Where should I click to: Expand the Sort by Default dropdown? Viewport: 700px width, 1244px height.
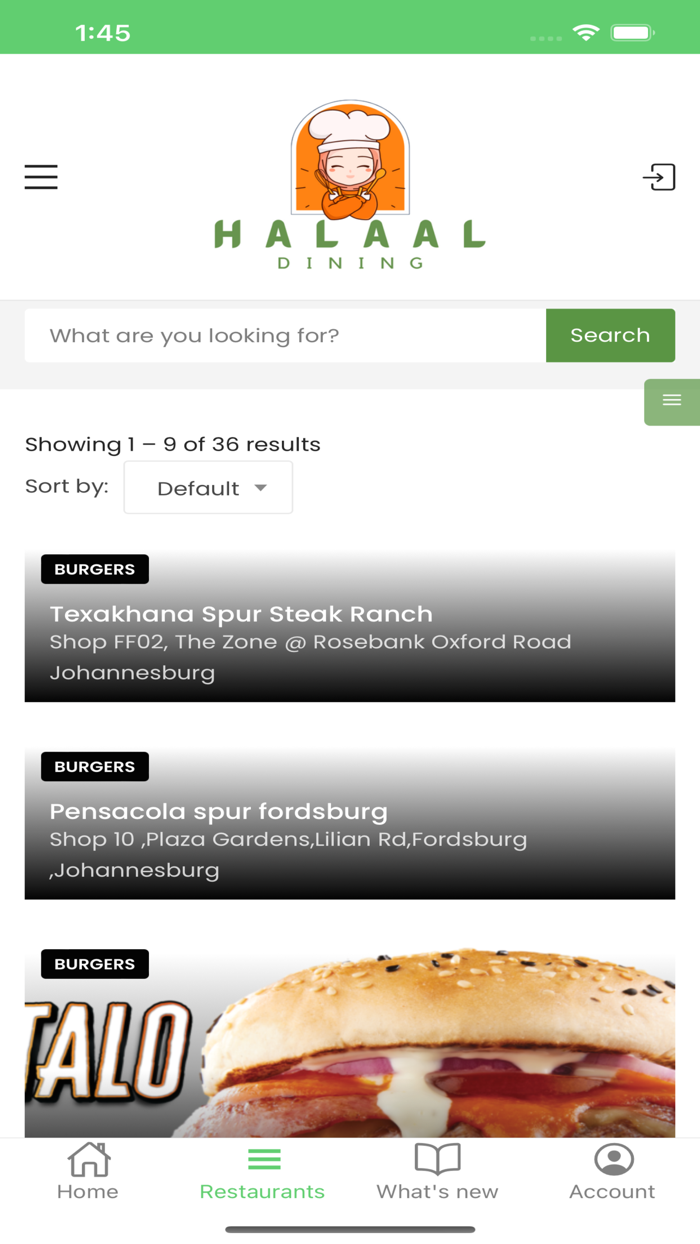tap(208, 488)
